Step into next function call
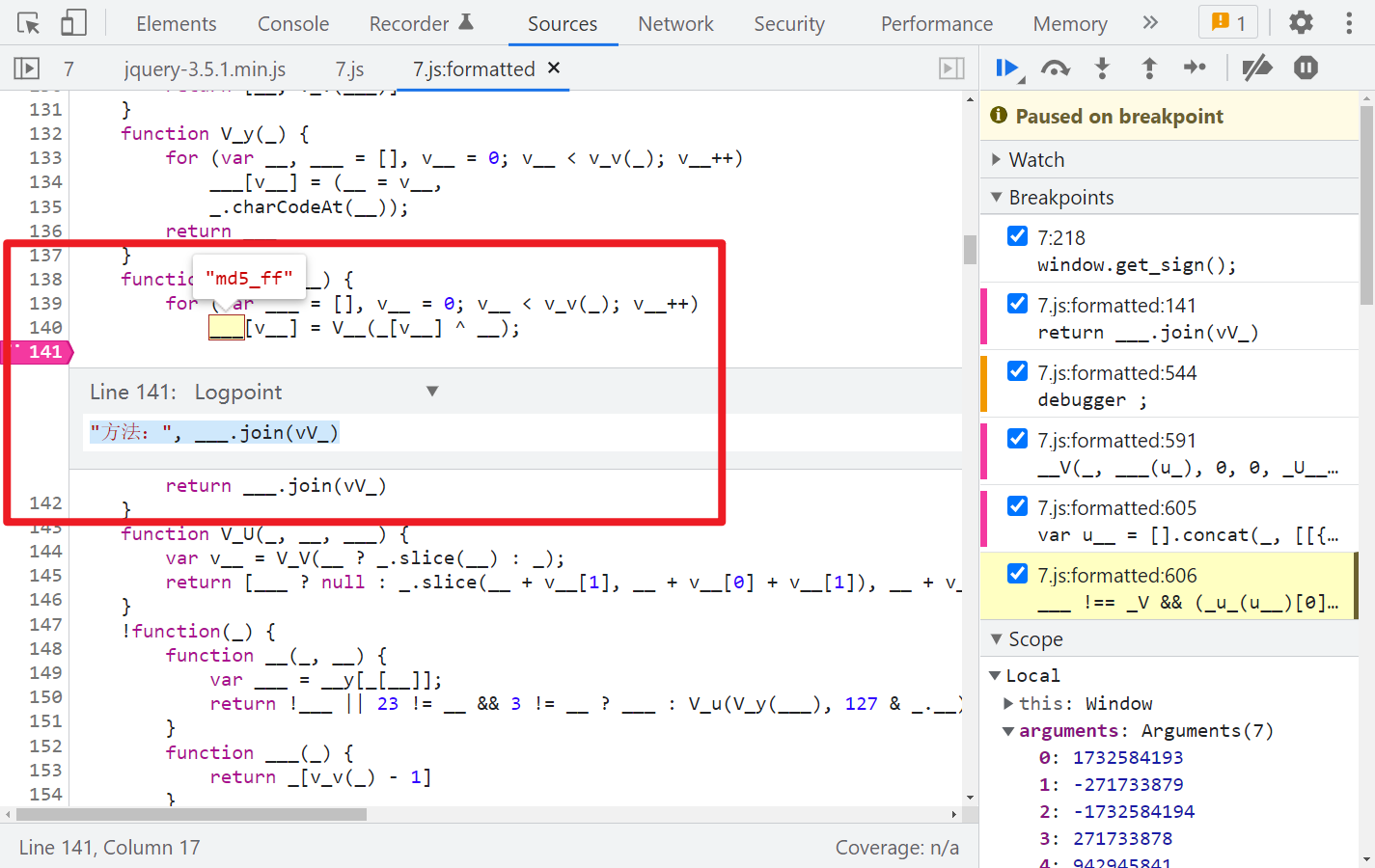The height and width of the screenshot is (868, 1375). 1102,68
